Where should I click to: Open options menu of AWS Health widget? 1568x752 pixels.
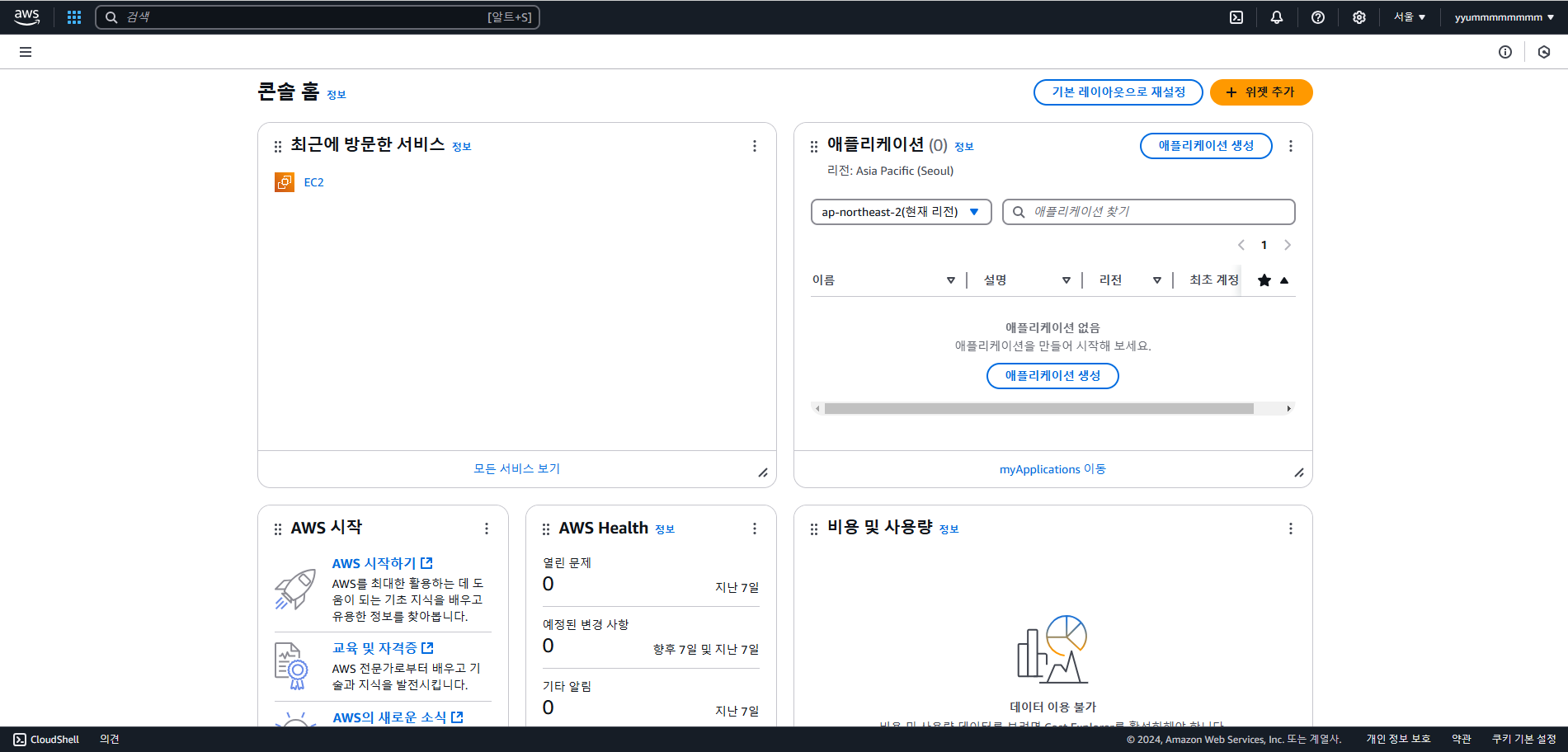point(755,529)
